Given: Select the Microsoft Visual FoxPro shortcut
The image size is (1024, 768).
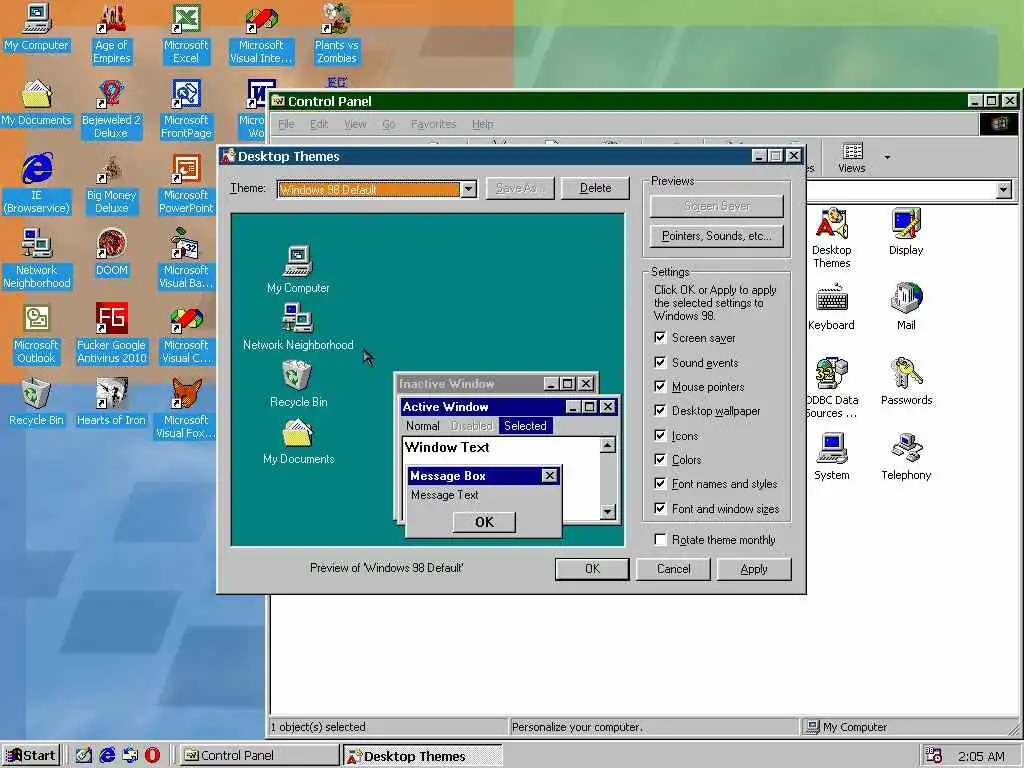Looking at the screenshot, I should pos(186,409).
